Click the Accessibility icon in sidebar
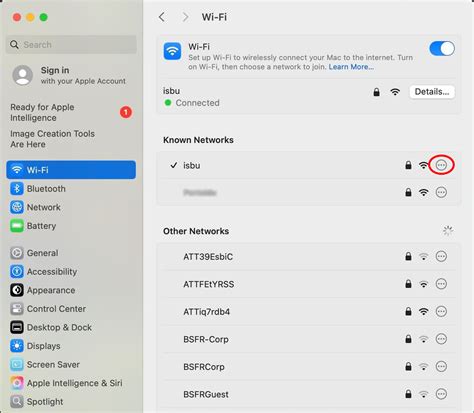 17,272
